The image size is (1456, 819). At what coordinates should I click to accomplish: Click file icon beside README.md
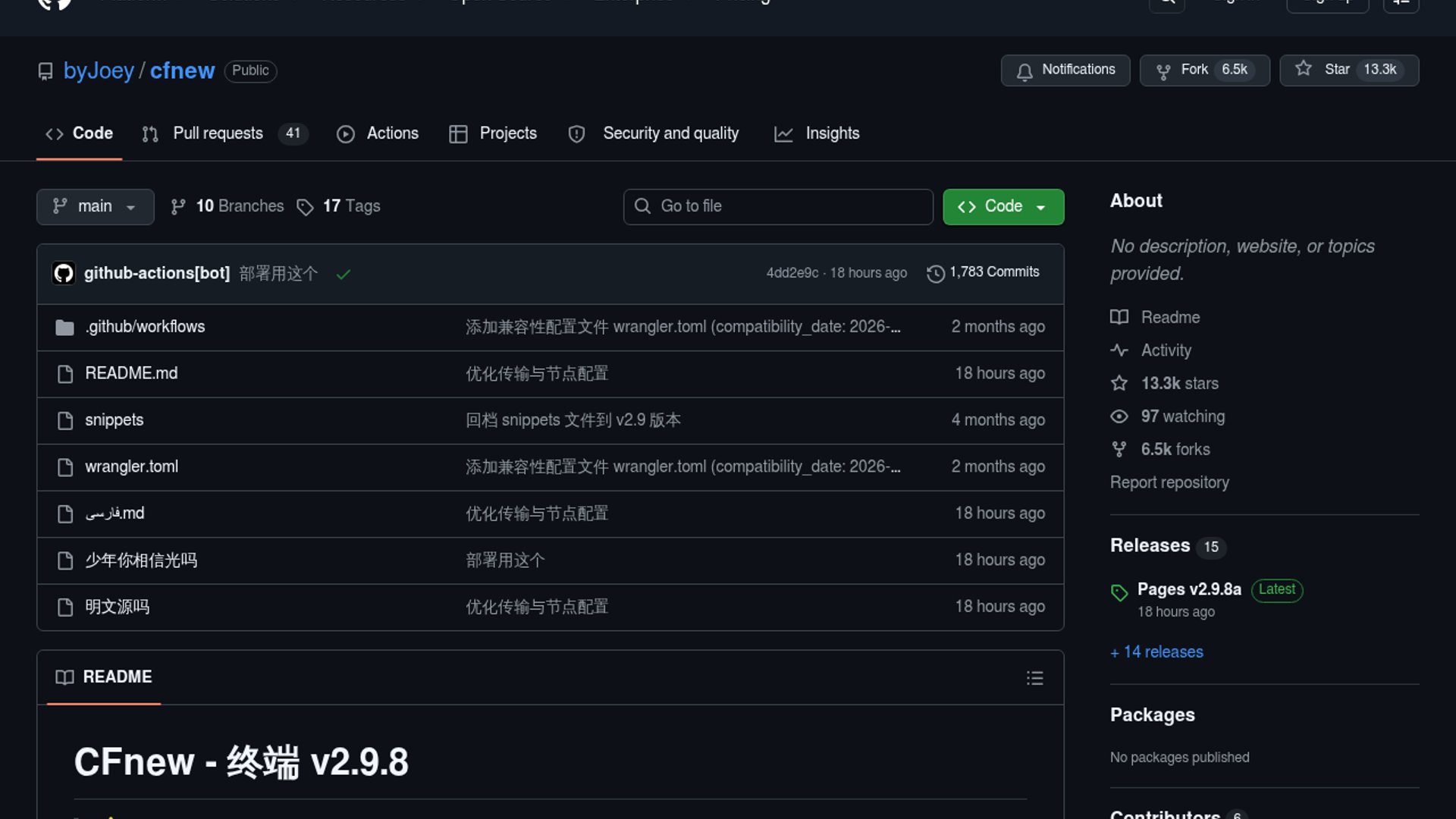pyautogui.click(x=65, y=374)
